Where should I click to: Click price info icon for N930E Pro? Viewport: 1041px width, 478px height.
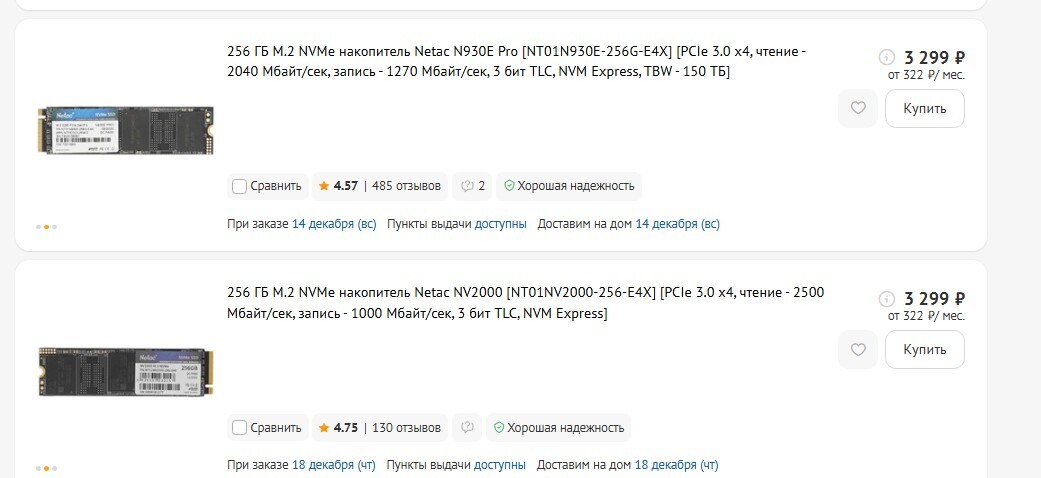point(885,57)
